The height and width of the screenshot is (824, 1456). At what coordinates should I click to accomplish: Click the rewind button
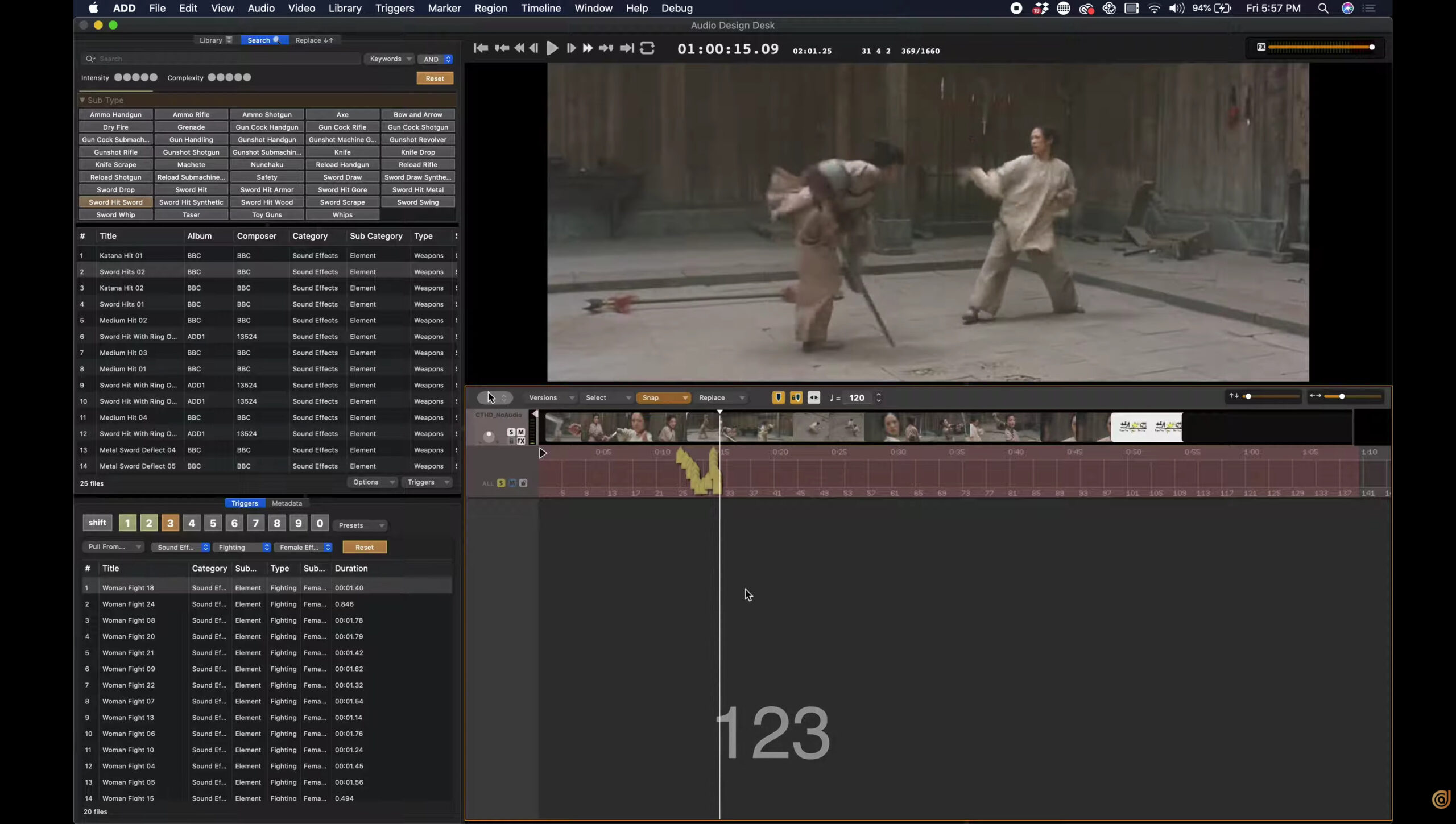click(519, 48)
